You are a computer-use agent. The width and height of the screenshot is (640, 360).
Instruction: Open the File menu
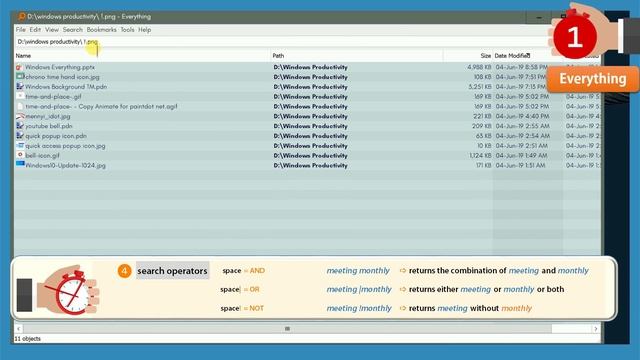coord(20,30)
